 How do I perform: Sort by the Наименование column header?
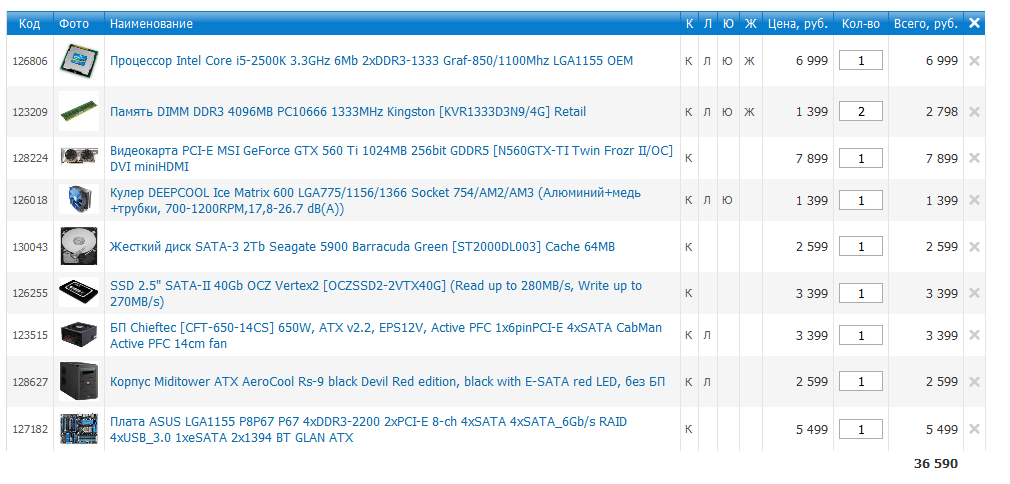point(152,23)
